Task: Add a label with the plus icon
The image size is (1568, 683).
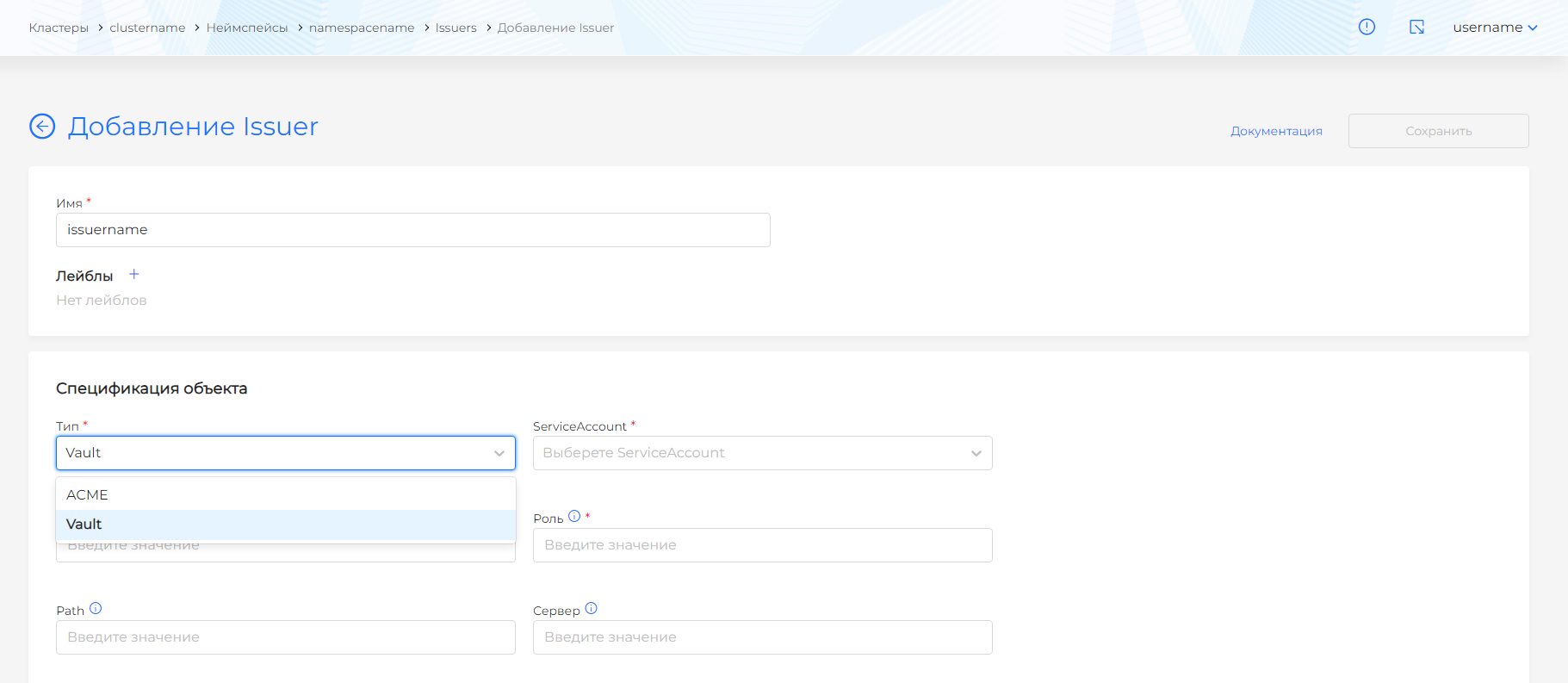Action: click(x=134, y=275)
